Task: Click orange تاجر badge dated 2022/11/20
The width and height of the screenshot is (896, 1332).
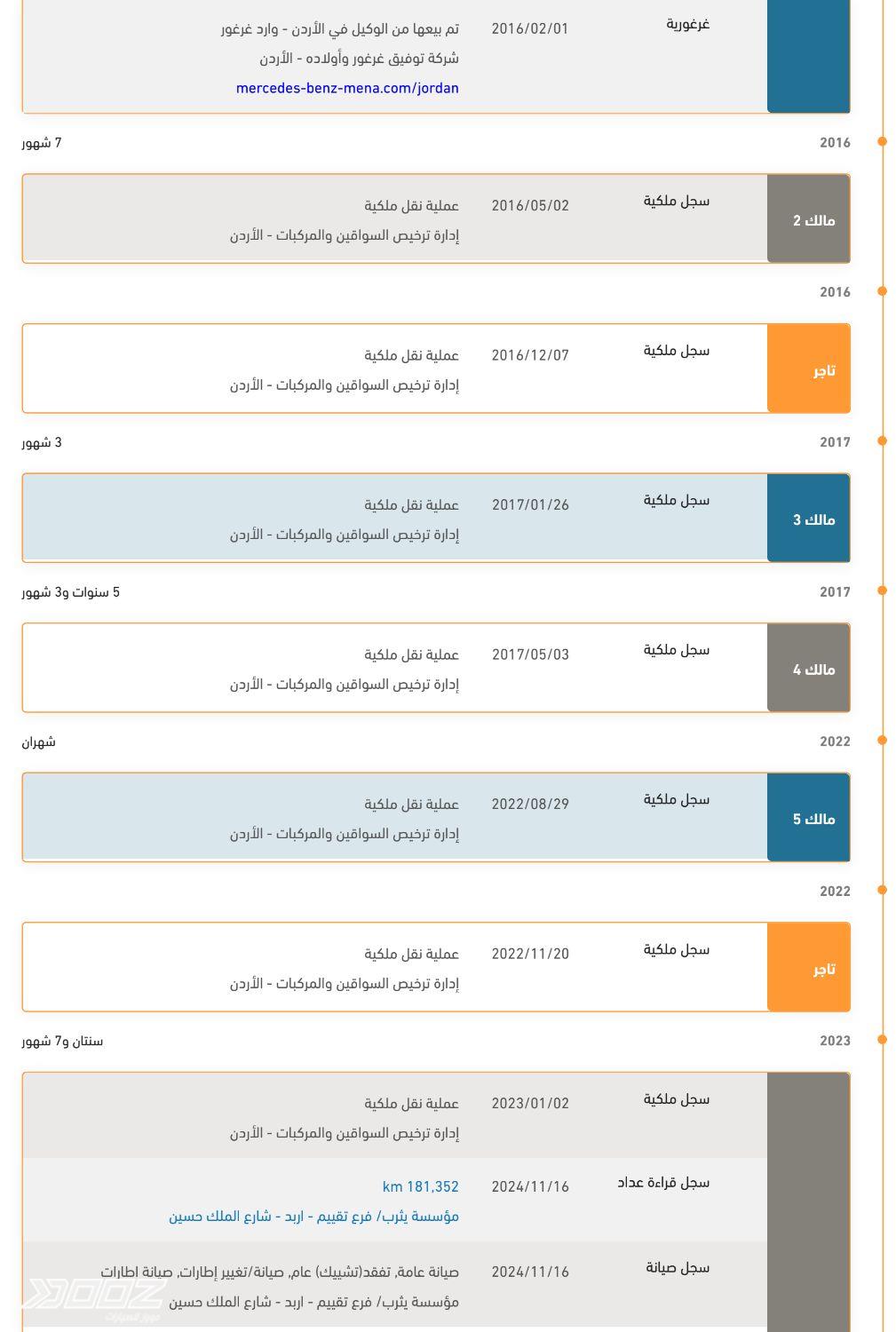Action: 823,969
